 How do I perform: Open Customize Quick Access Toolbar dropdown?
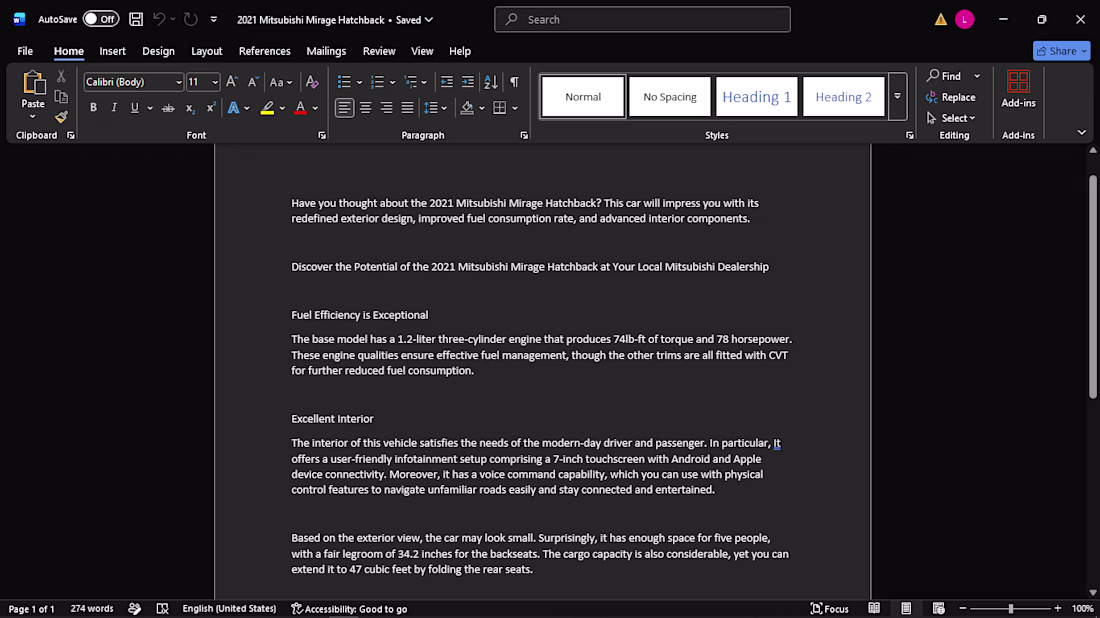214,20
